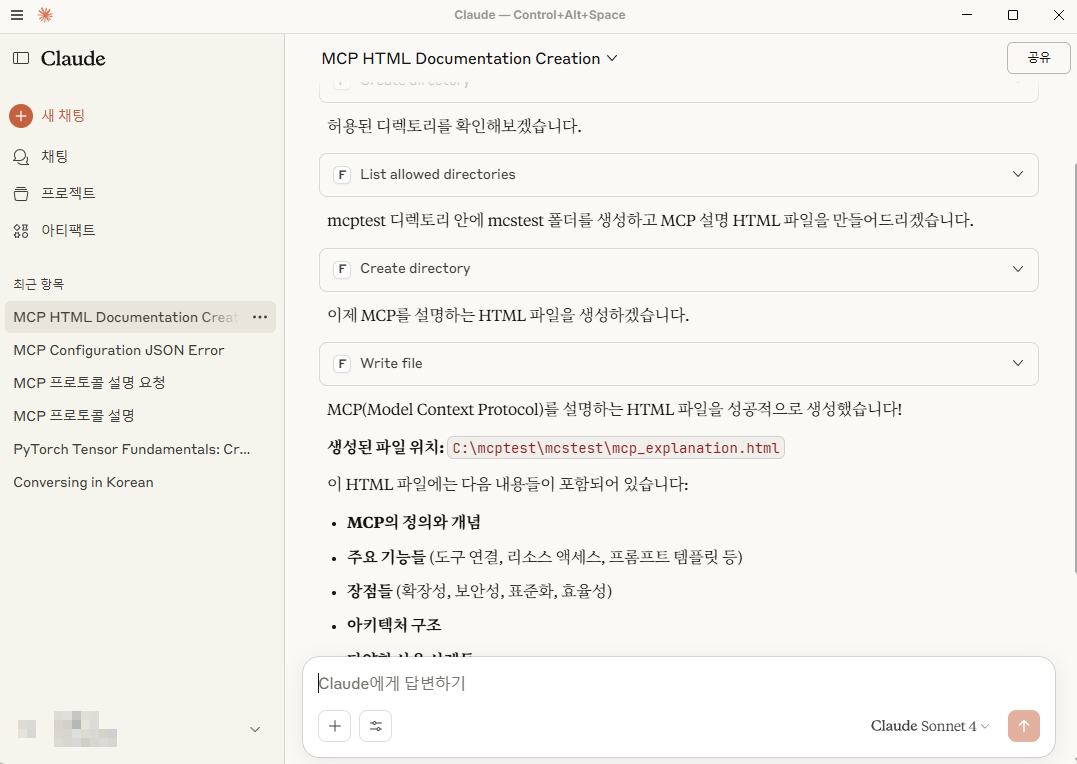
Task: Focus the Claude에게 답변하기 message input
Action: [679, 684]
